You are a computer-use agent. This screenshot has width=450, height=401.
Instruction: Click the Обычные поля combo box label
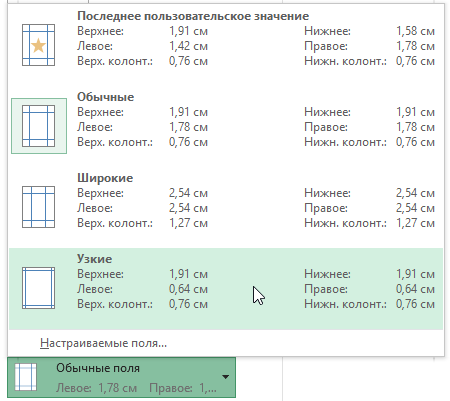[98, 368]
